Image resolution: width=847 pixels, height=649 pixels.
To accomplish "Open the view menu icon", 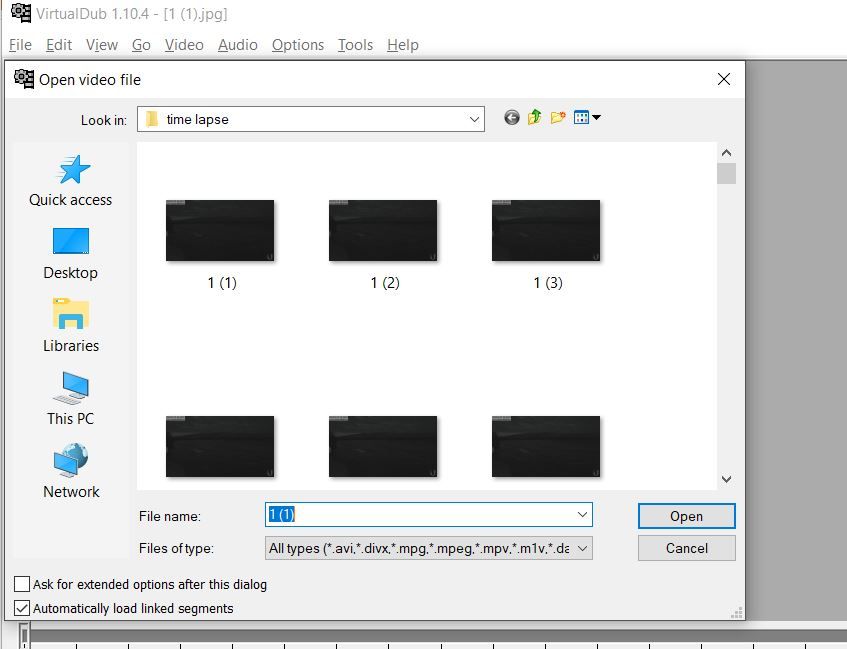I will (587, 117).
